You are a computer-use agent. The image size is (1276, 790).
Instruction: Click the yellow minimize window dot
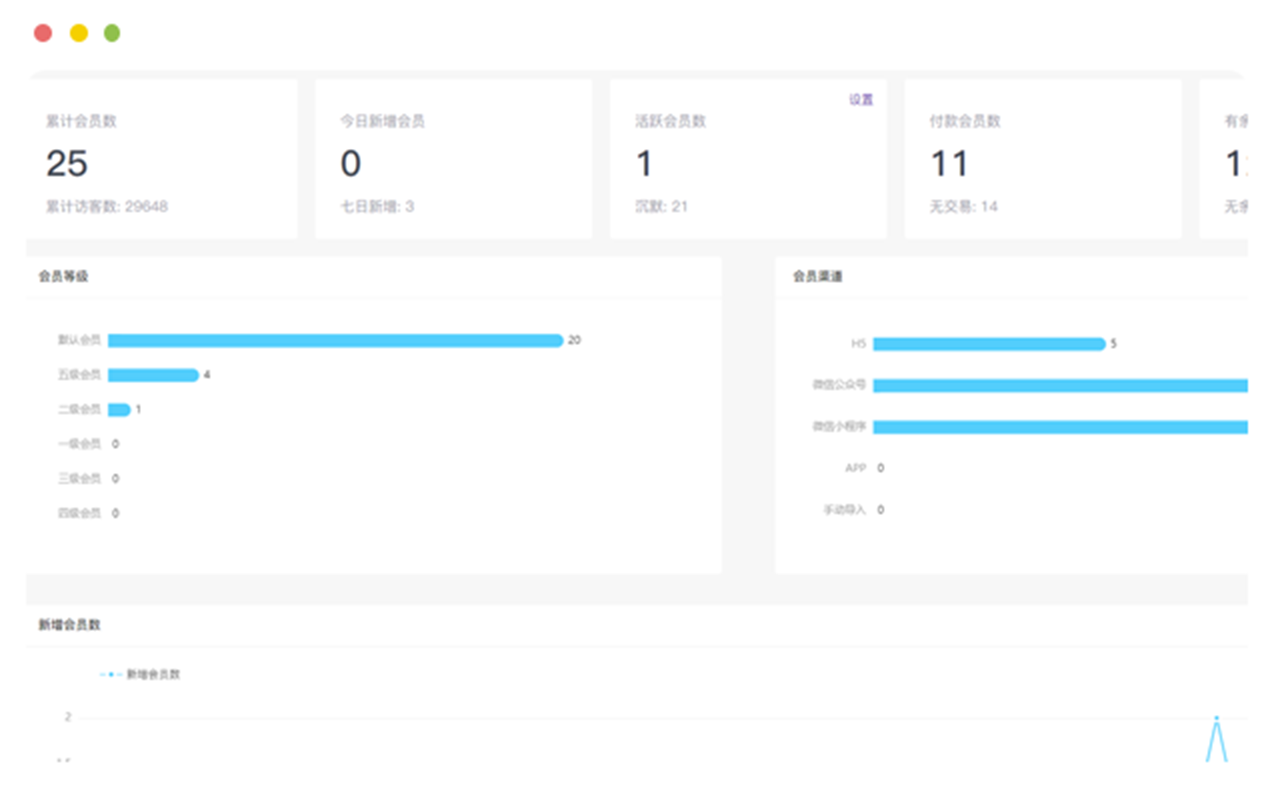click(x=79, y=33)
